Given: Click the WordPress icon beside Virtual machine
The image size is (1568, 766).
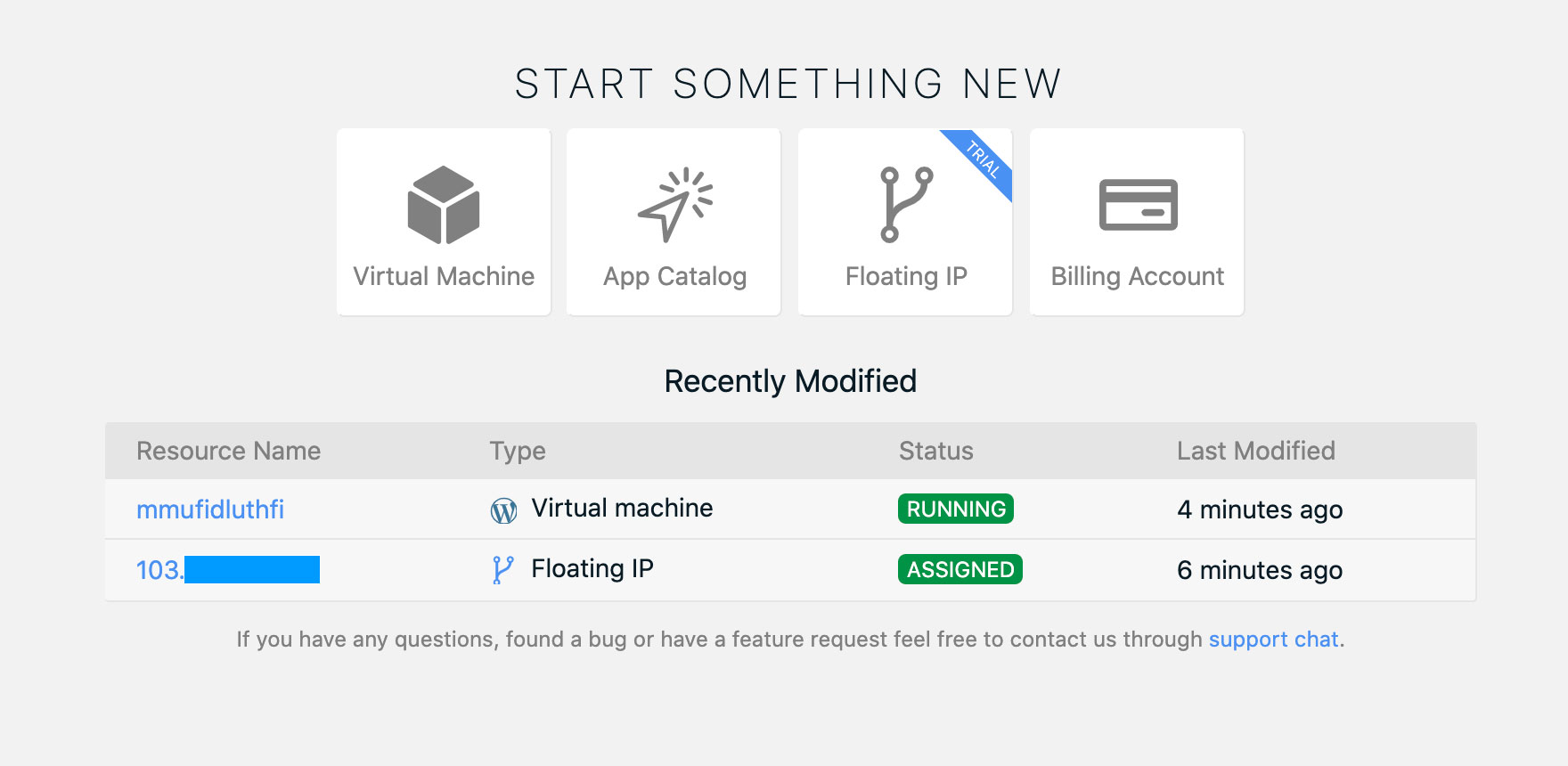Looking at the screenshot, I should coord(503,509).
